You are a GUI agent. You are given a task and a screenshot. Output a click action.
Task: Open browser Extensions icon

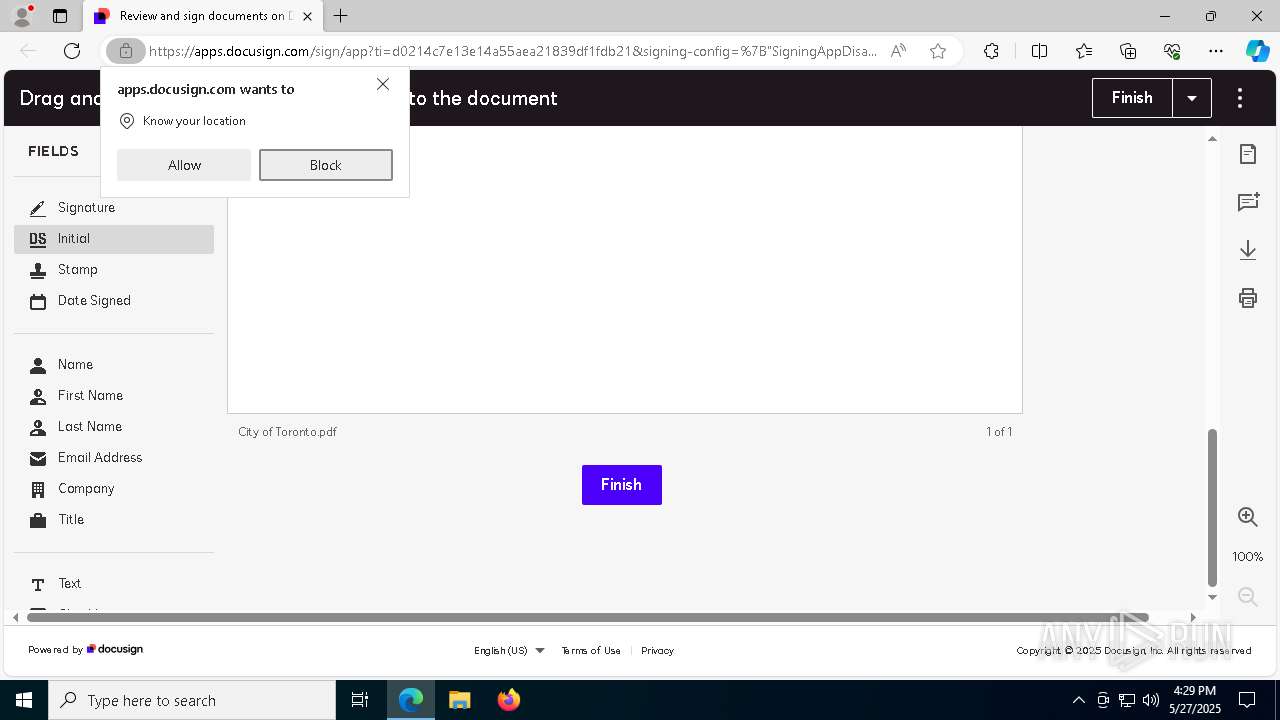pos(991,51)
